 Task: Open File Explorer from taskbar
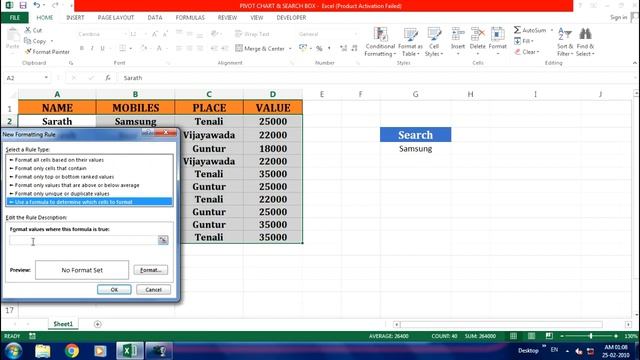click(42, 351)
